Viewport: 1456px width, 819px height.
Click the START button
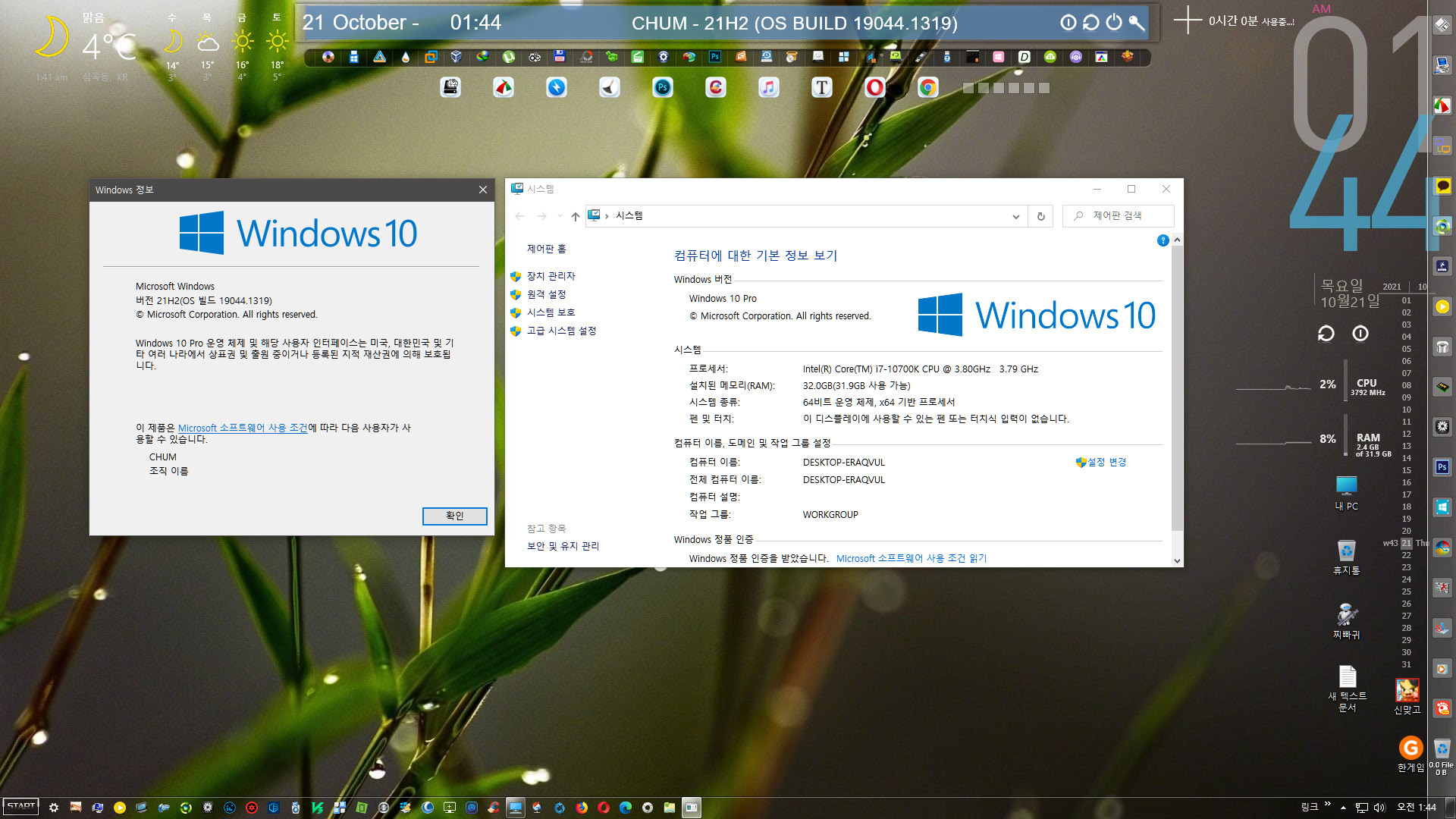(x=21, y=807)
